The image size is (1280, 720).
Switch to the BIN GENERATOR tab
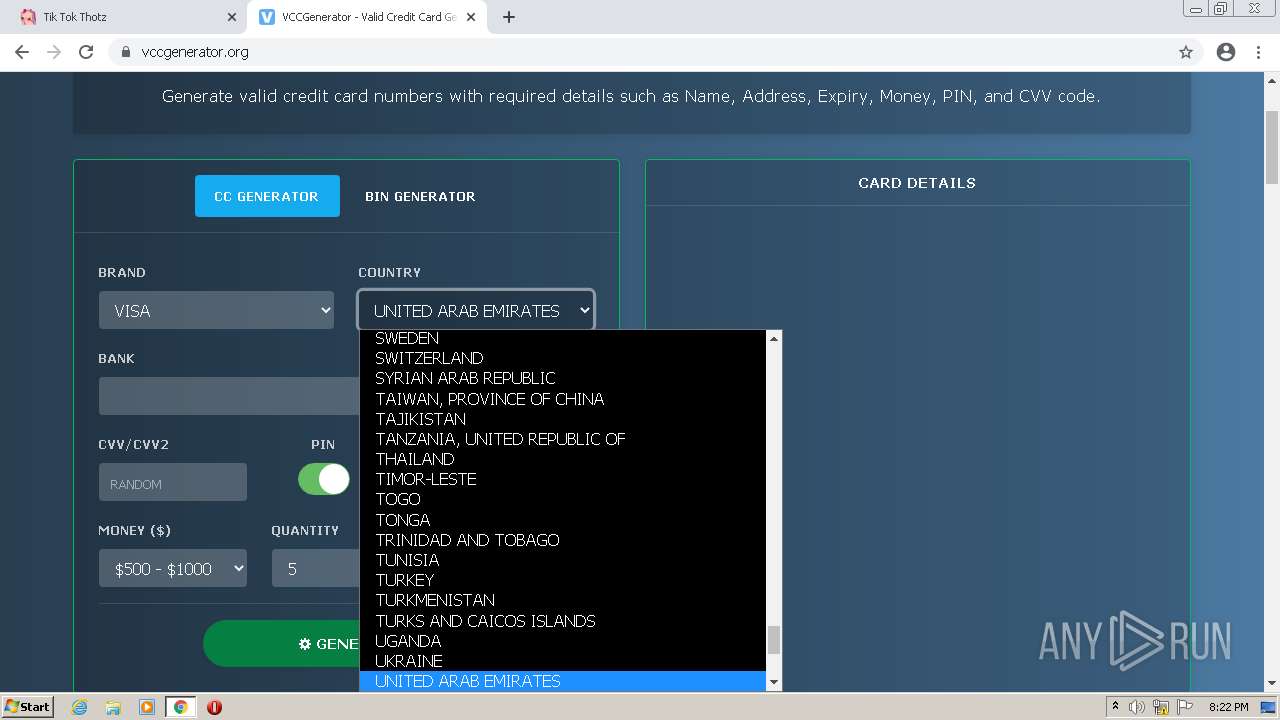click(420, 196)
